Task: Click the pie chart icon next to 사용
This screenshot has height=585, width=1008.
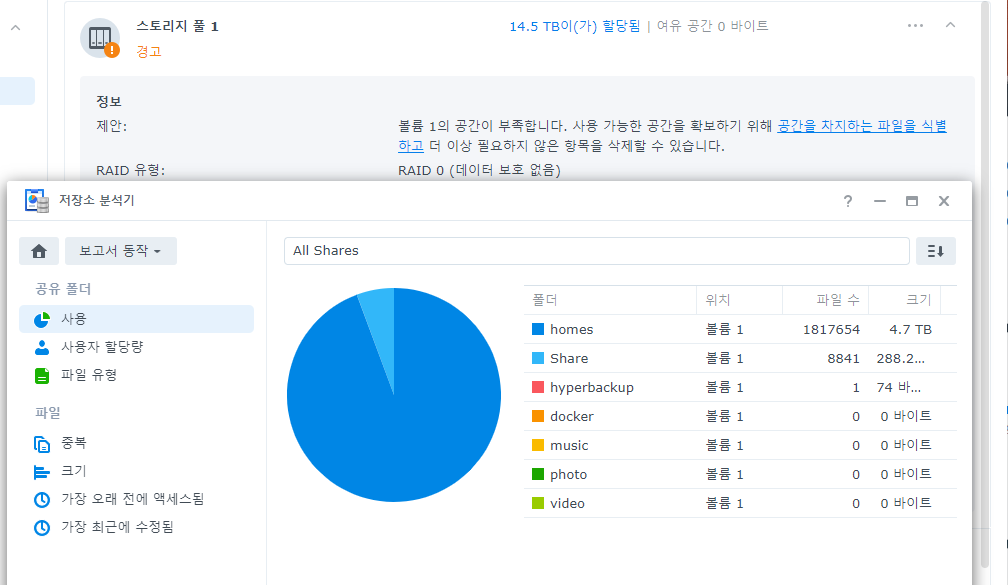Action: click(42, 320)
